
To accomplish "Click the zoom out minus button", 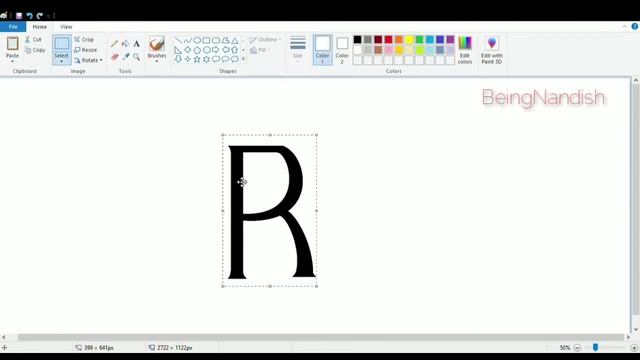I will pos(577,348).
